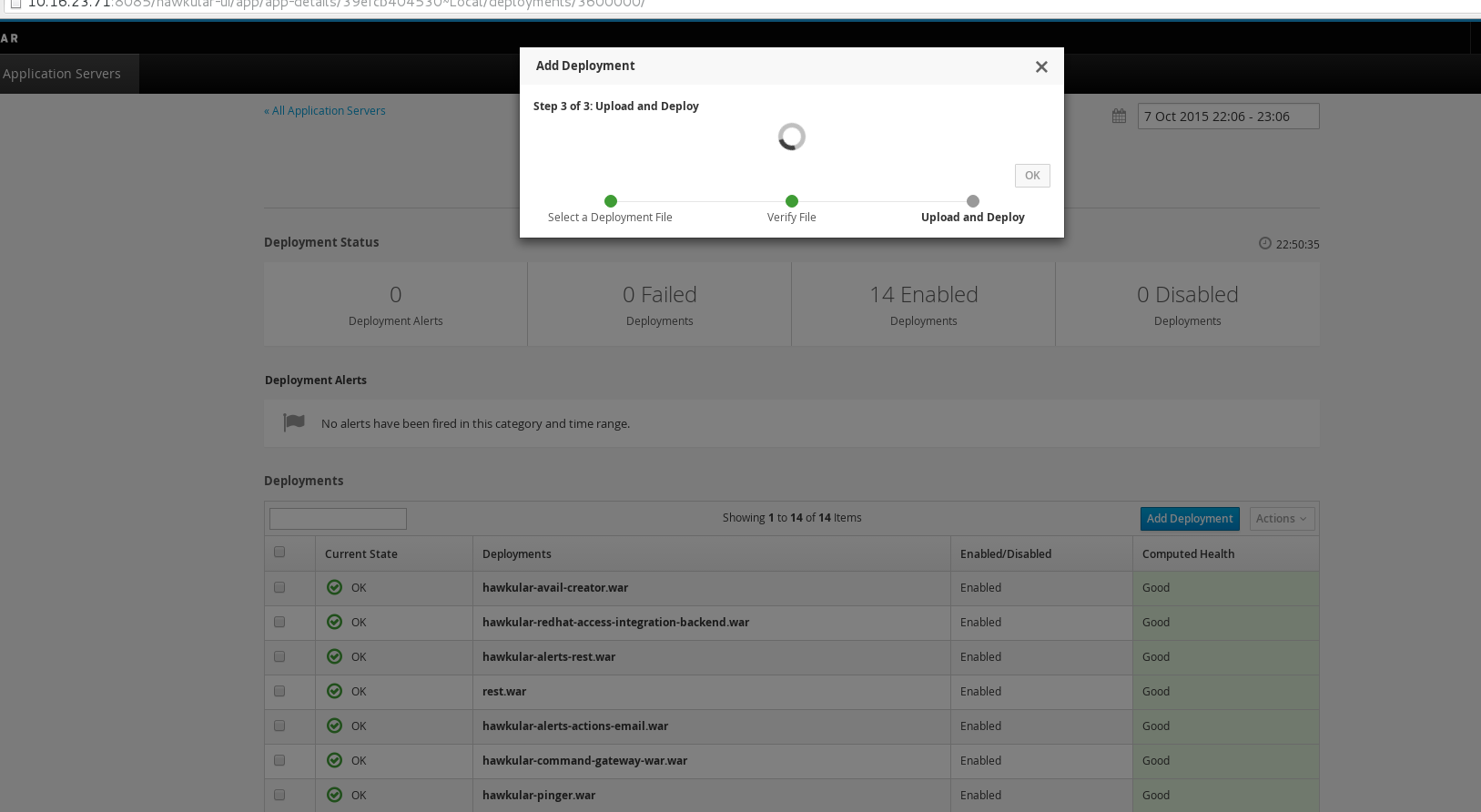Go back to All Application Servers

tap(325, 111)
